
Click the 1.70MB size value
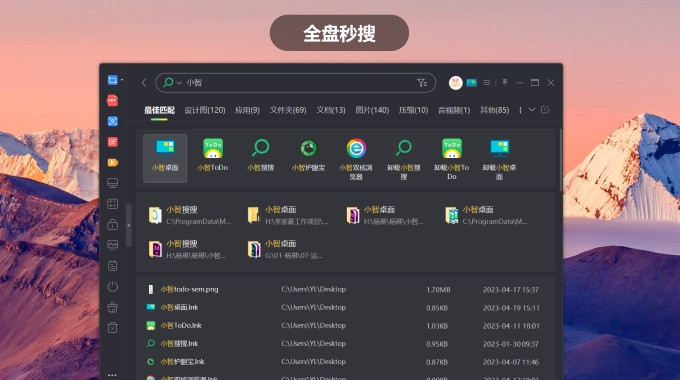pyautogui.click(x=438, y=290)
